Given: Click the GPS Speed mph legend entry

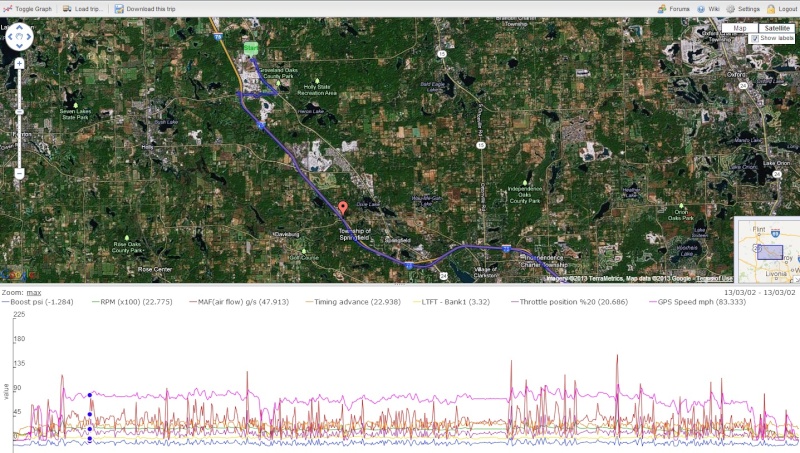Looking at the screenshot, I should [697, 302].
